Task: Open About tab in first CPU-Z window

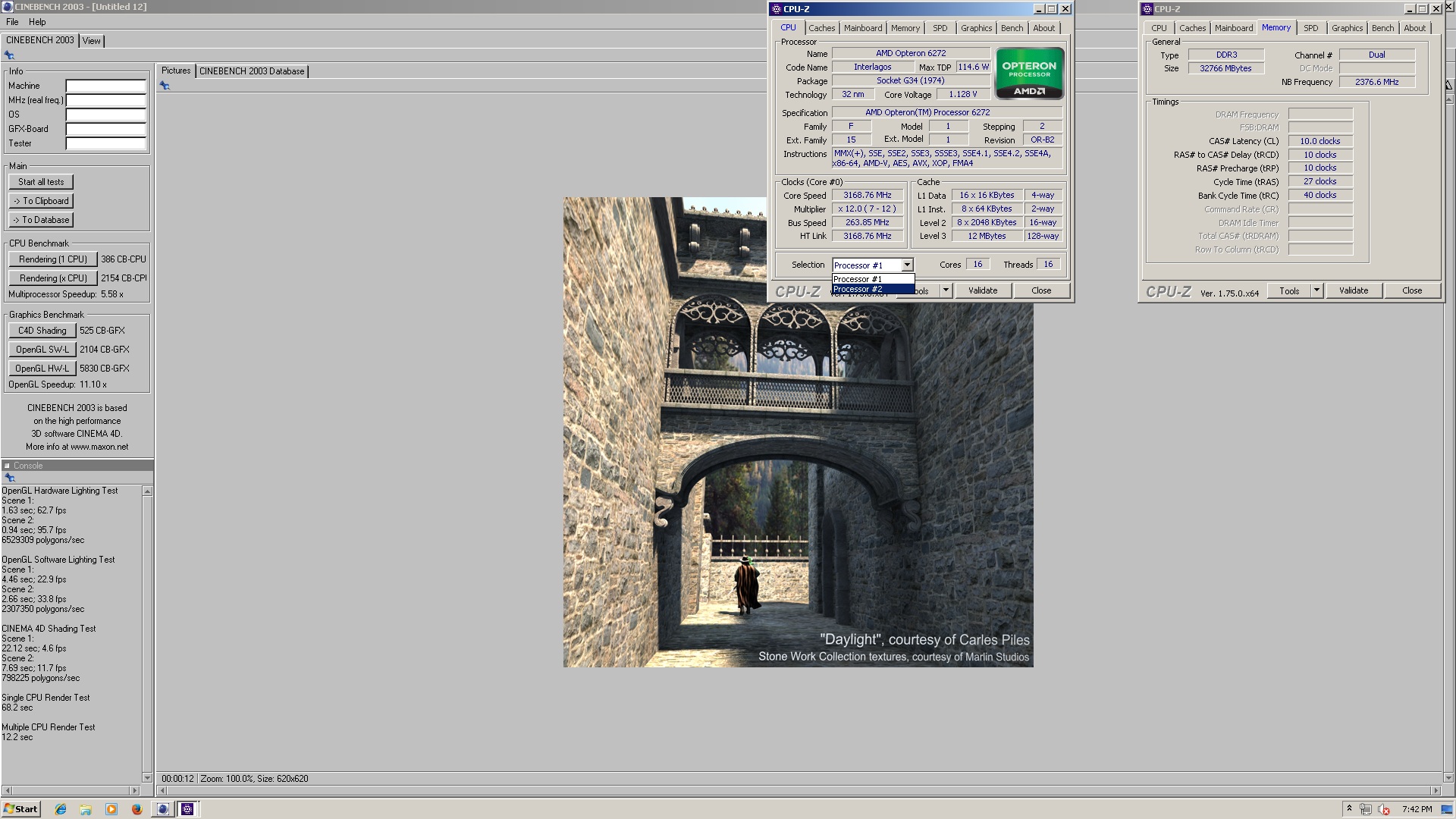Action: pos(1043,28)
